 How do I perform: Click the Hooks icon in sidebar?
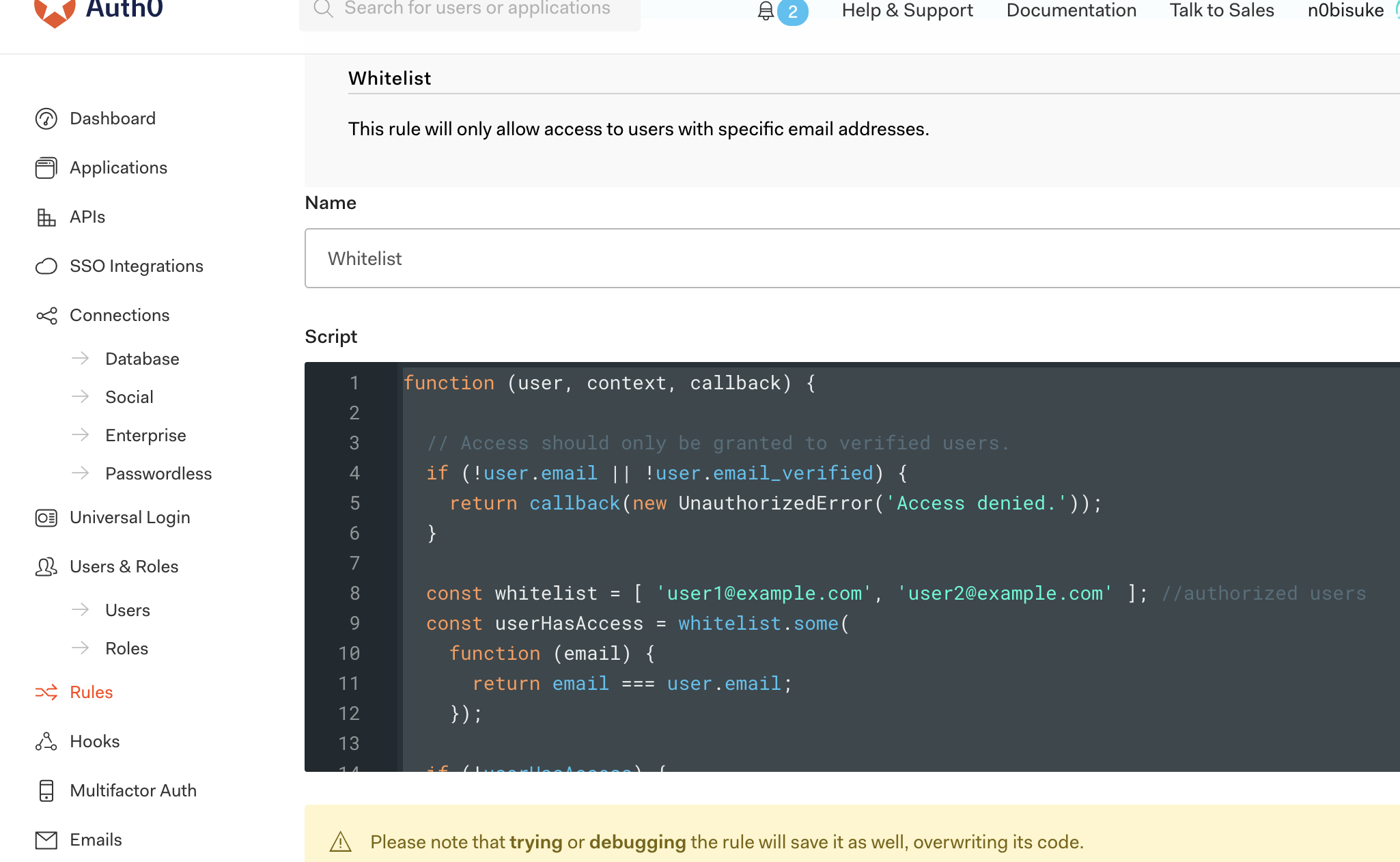coord(46,742)
